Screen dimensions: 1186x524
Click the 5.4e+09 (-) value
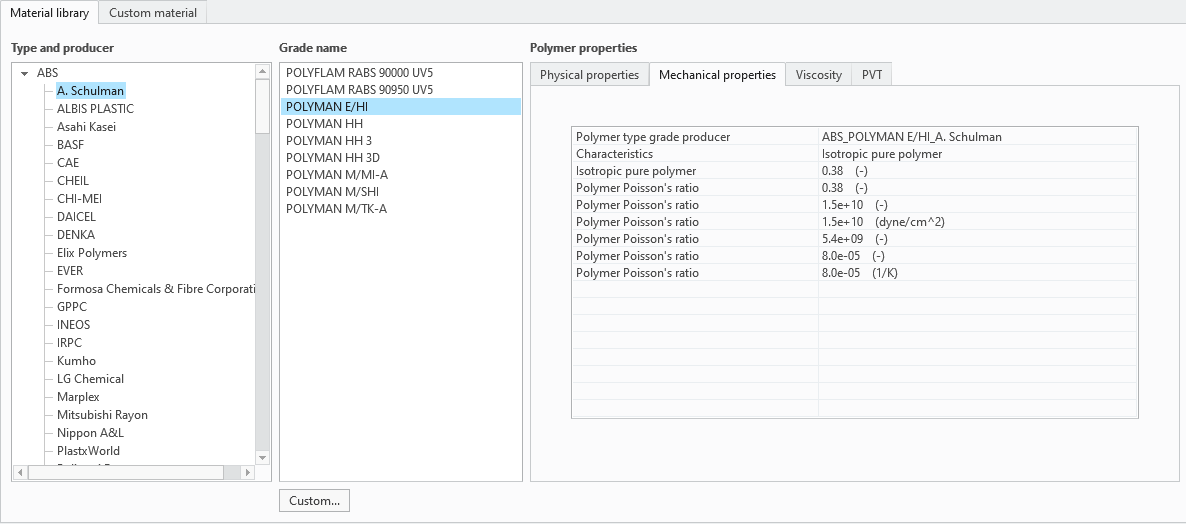coord(854,239)
